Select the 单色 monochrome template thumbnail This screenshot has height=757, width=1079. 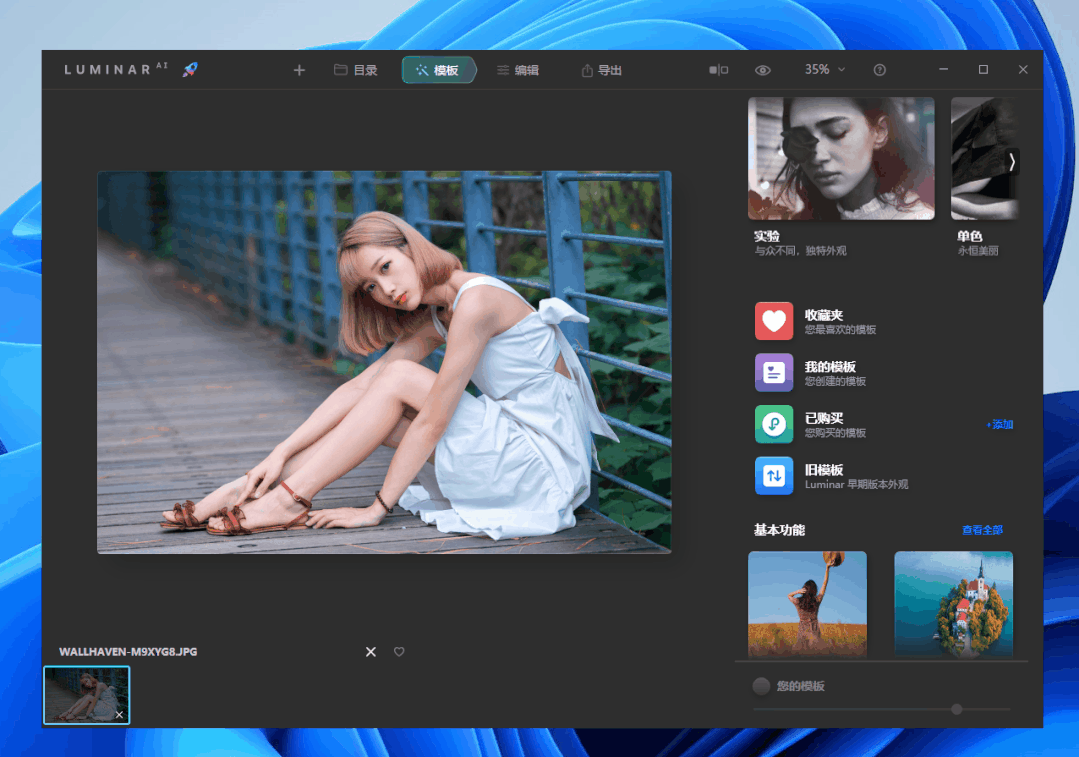pyautogui.click(x=985, y=158)
